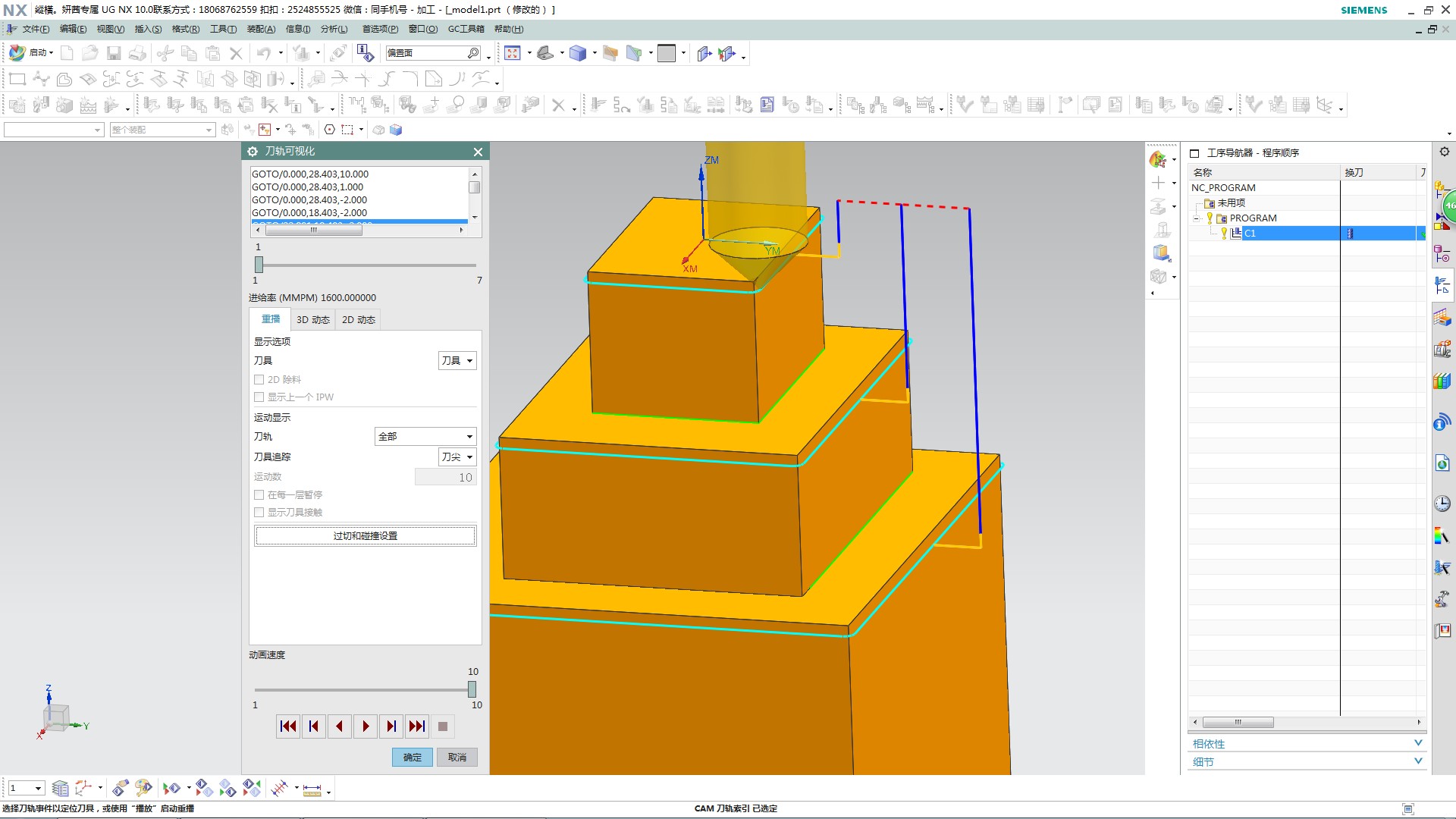Screen dimensions: 1456x819
Task: Open the empty selection filter dropdown
Action: point(53,130)
